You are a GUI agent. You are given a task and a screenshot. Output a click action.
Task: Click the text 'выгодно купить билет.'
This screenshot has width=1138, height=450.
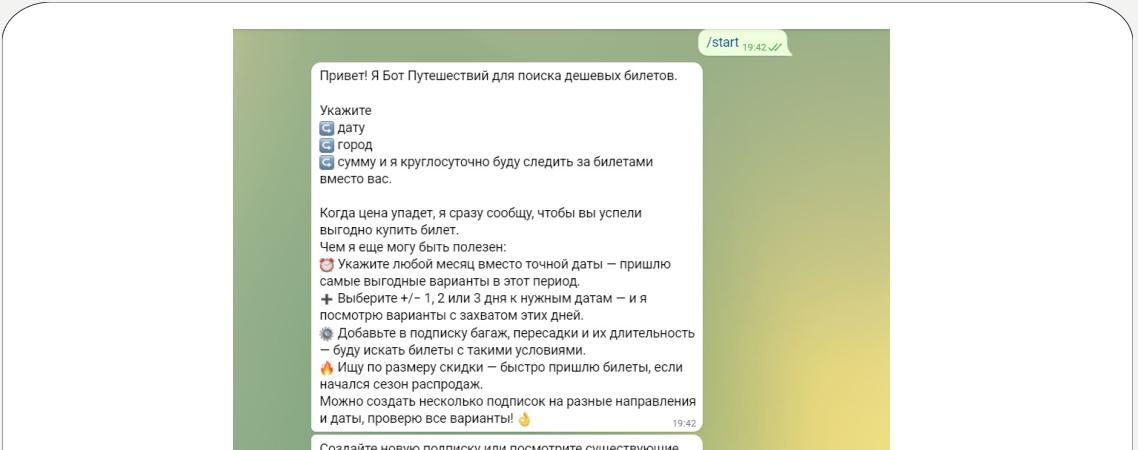389,231
